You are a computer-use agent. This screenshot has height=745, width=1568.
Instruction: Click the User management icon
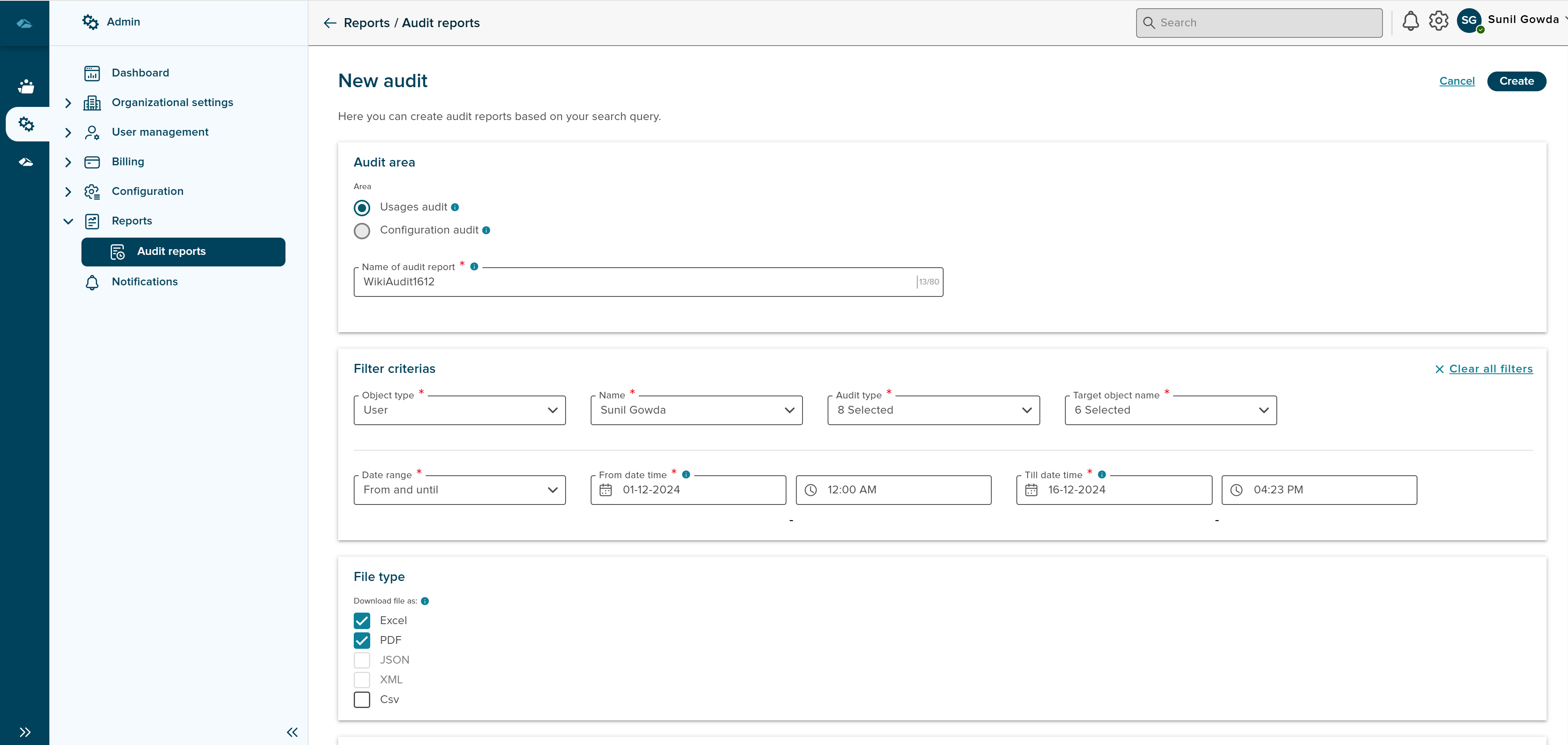pos(92,132)
